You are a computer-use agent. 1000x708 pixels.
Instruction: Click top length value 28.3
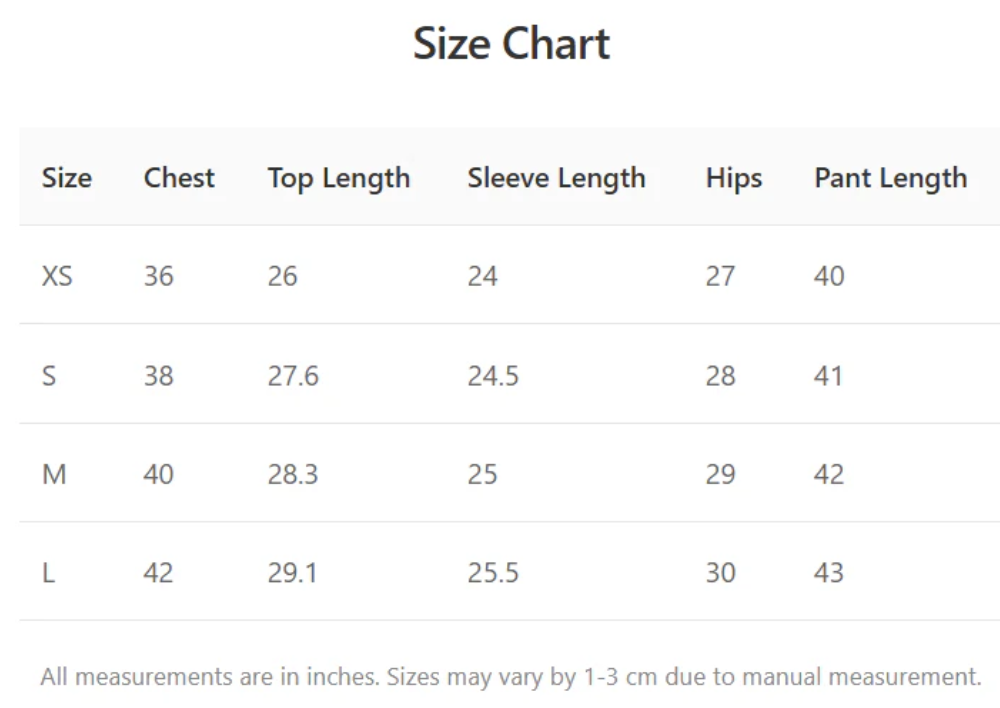(x=292, y=474)
